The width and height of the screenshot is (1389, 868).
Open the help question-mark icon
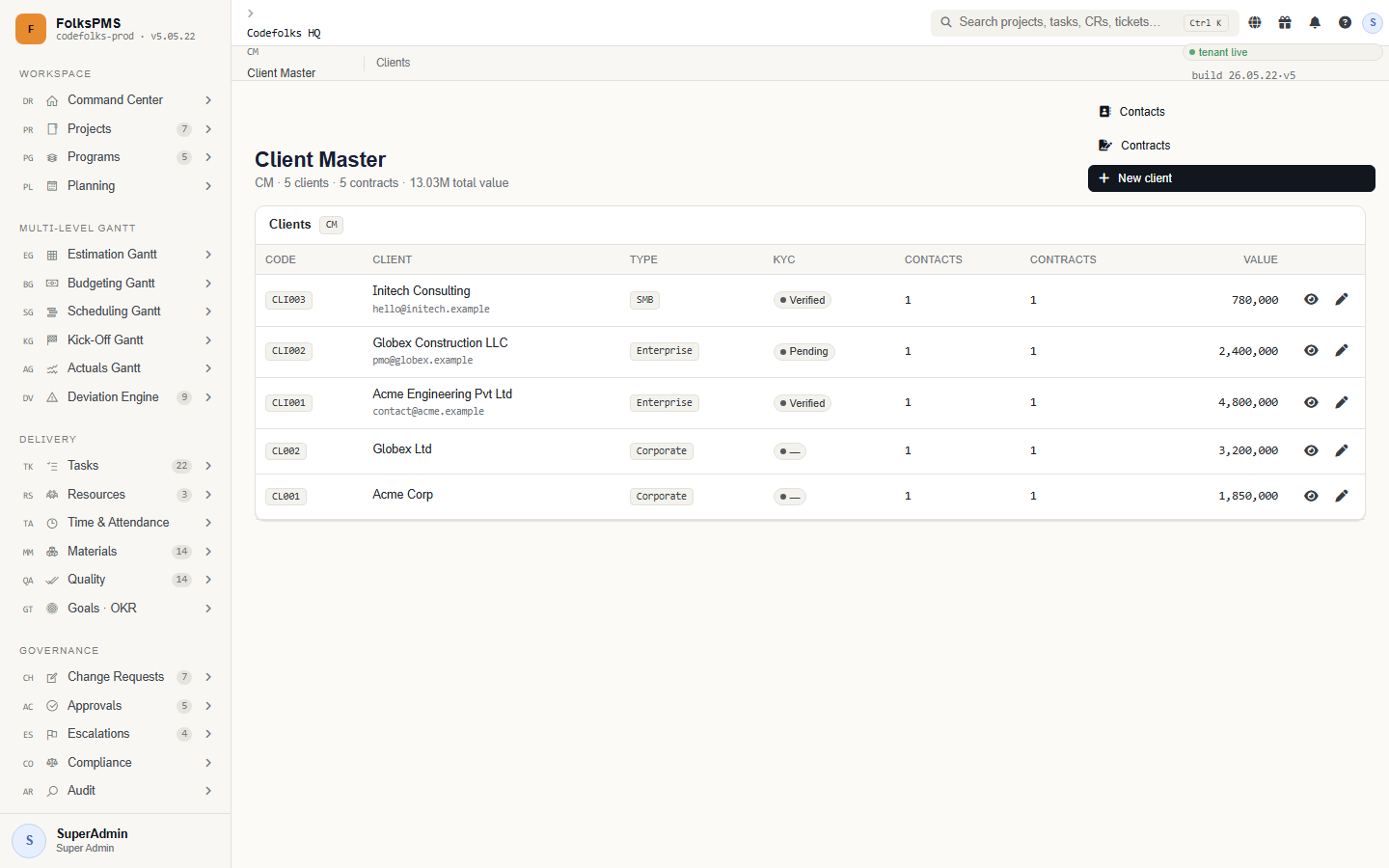(x=1345, y=22)
